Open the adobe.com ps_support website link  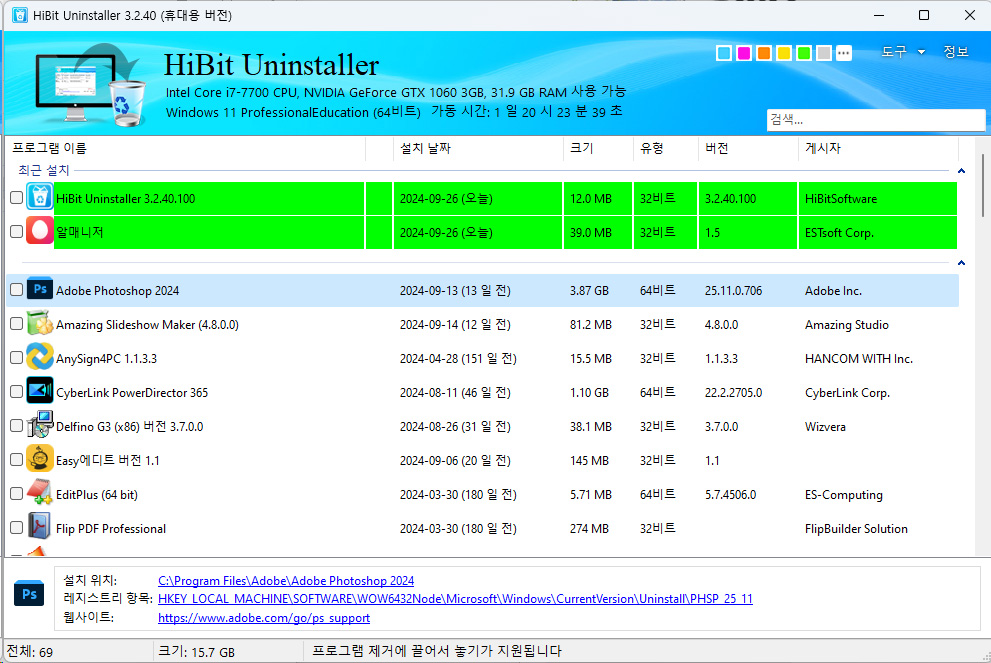(x=264, y=617)
